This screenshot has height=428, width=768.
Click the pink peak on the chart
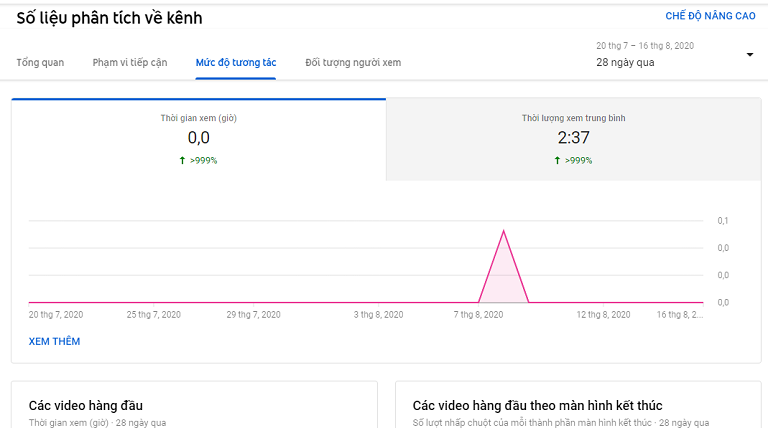tap(504, 232)
